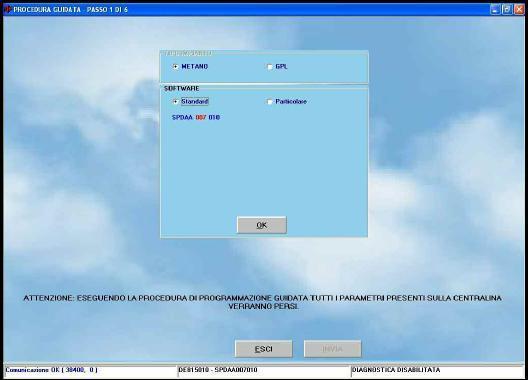Viewport: 528px width, 380px height.
Task: Click the red 007 version number
Action: coord(201,118)
